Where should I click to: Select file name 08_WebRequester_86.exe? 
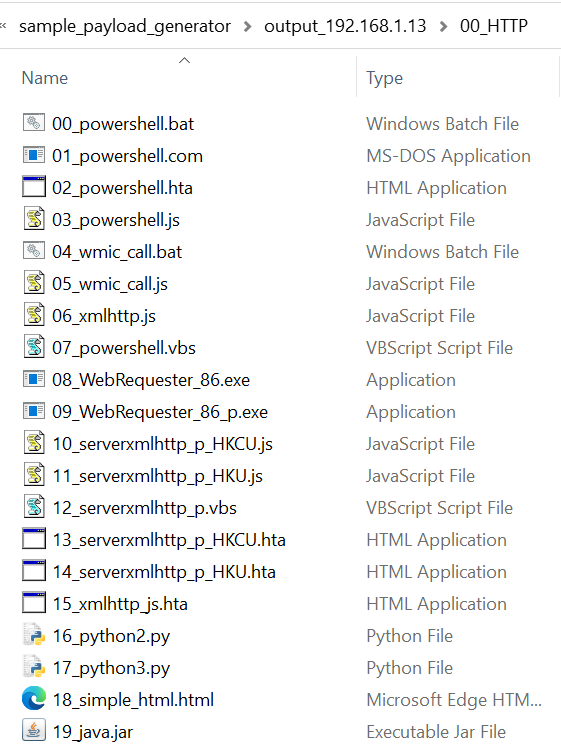151,380
